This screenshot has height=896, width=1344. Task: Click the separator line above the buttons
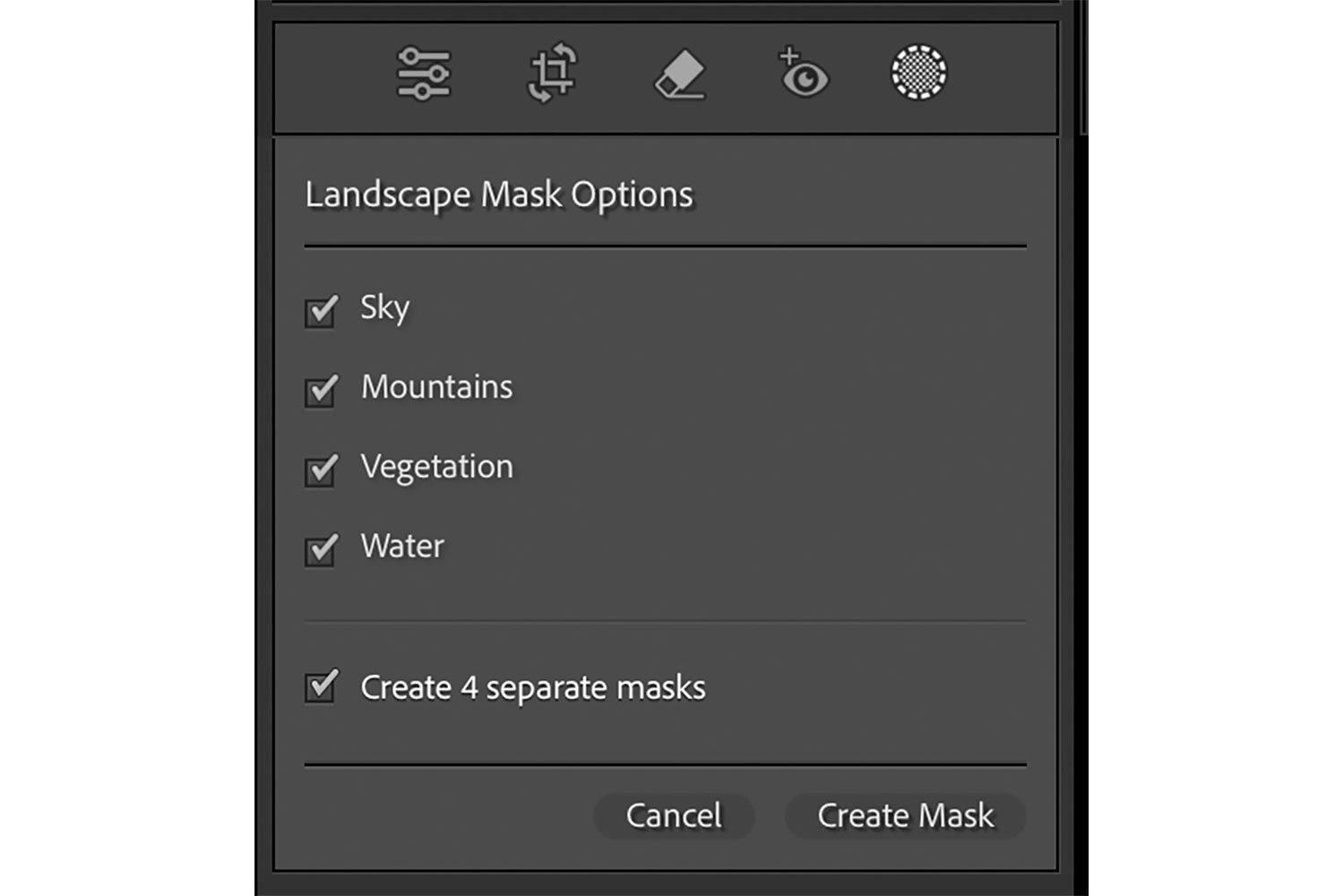[663, 764]
